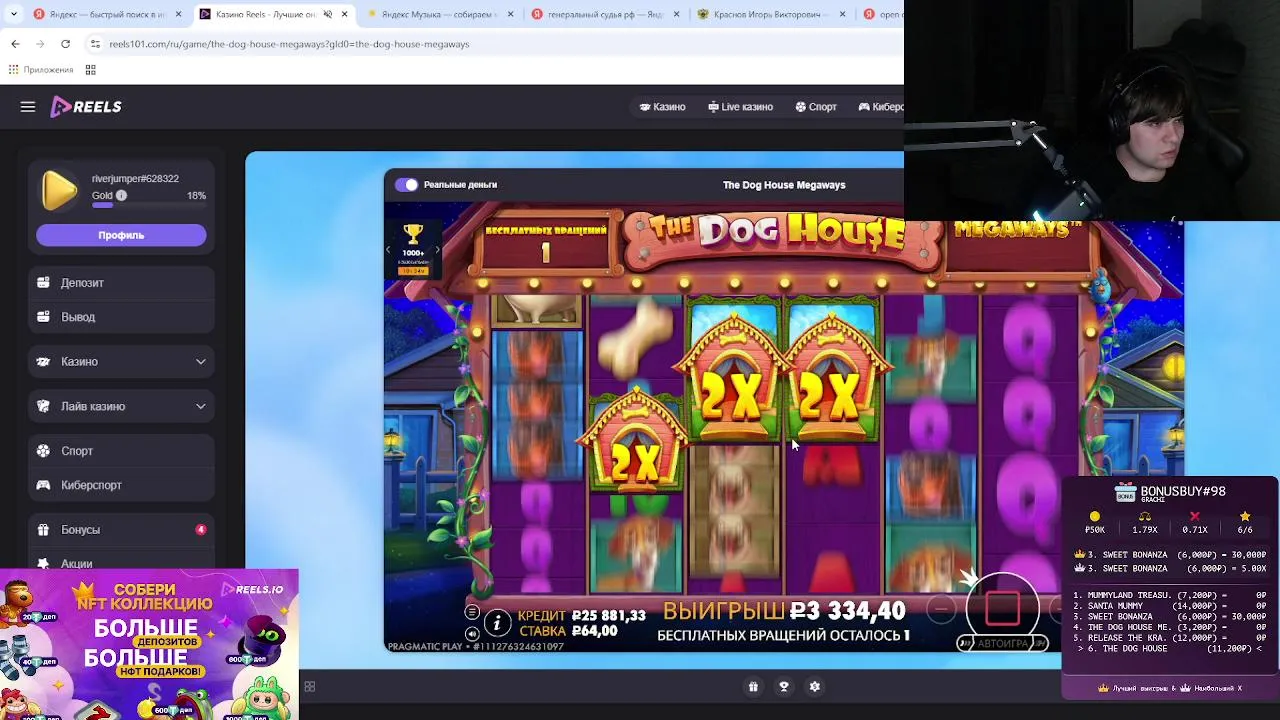The width and height of the screenshot is (1280, 720).
Task: Click the username riverjumper#628322
Action: point(135,179)
